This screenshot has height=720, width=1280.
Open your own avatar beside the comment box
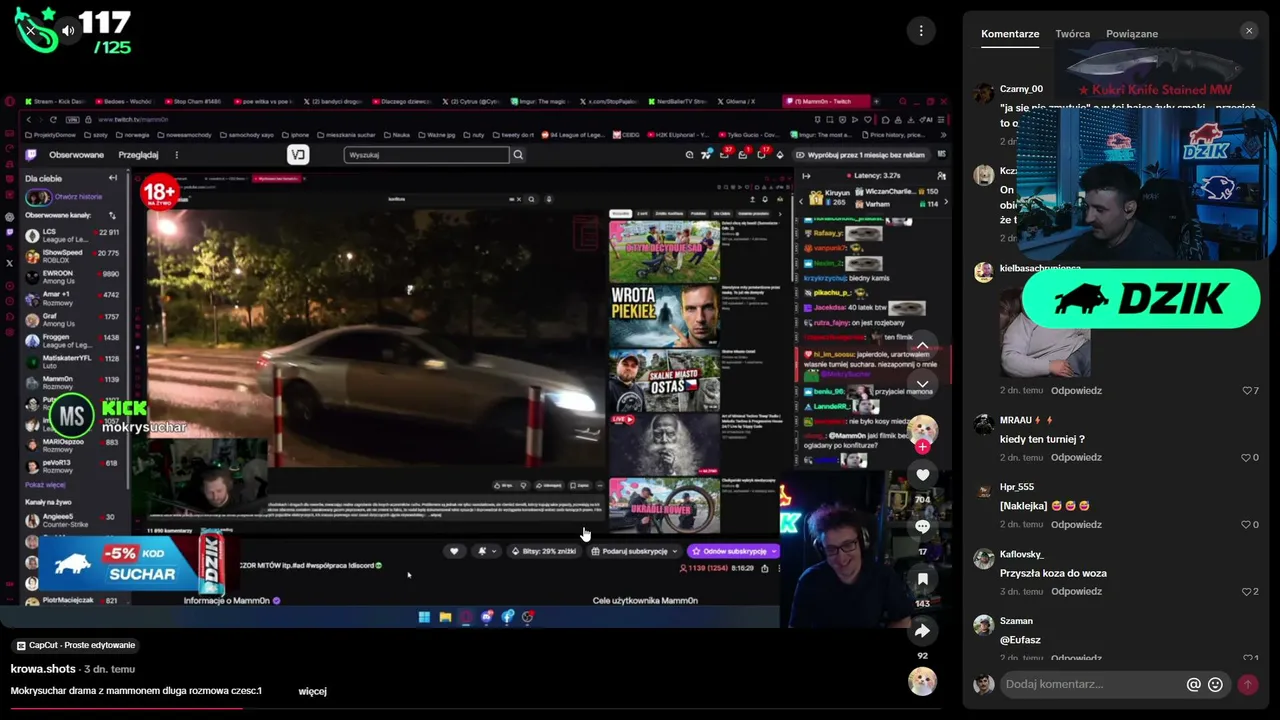pyautogui.click(x=984, y=684)
